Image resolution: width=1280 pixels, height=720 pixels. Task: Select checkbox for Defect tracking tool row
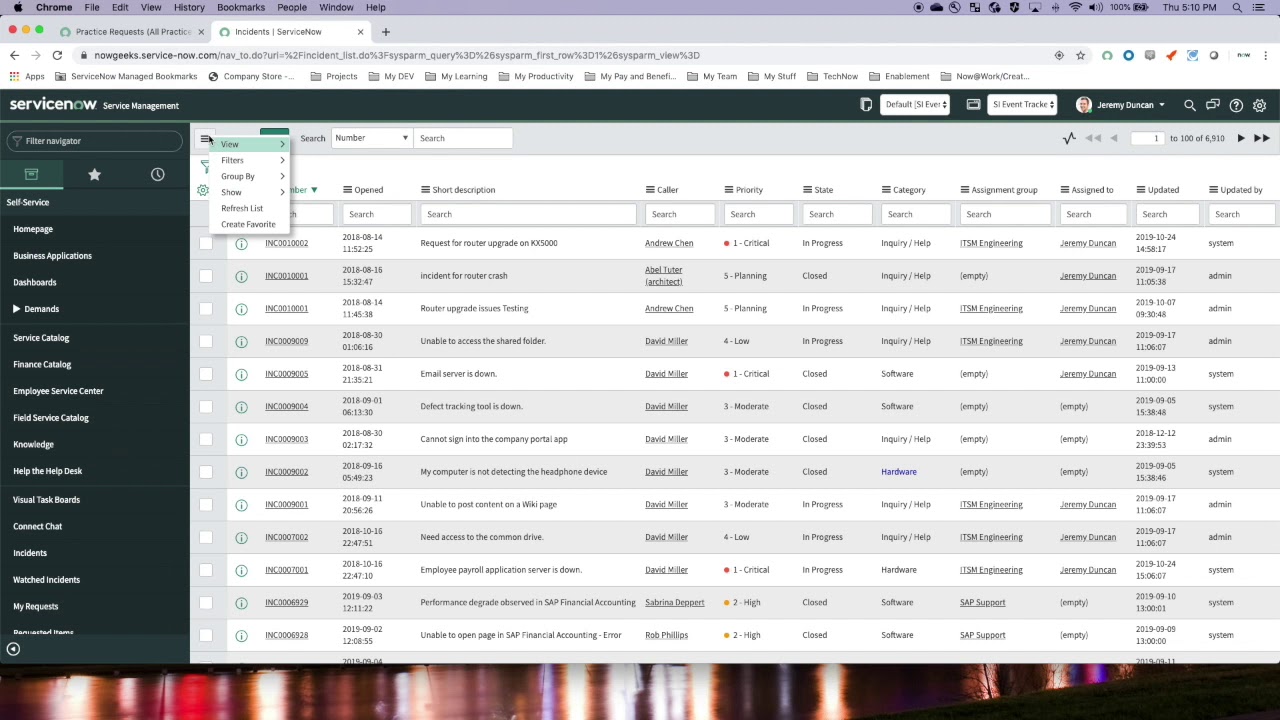[x=206, y=407]
